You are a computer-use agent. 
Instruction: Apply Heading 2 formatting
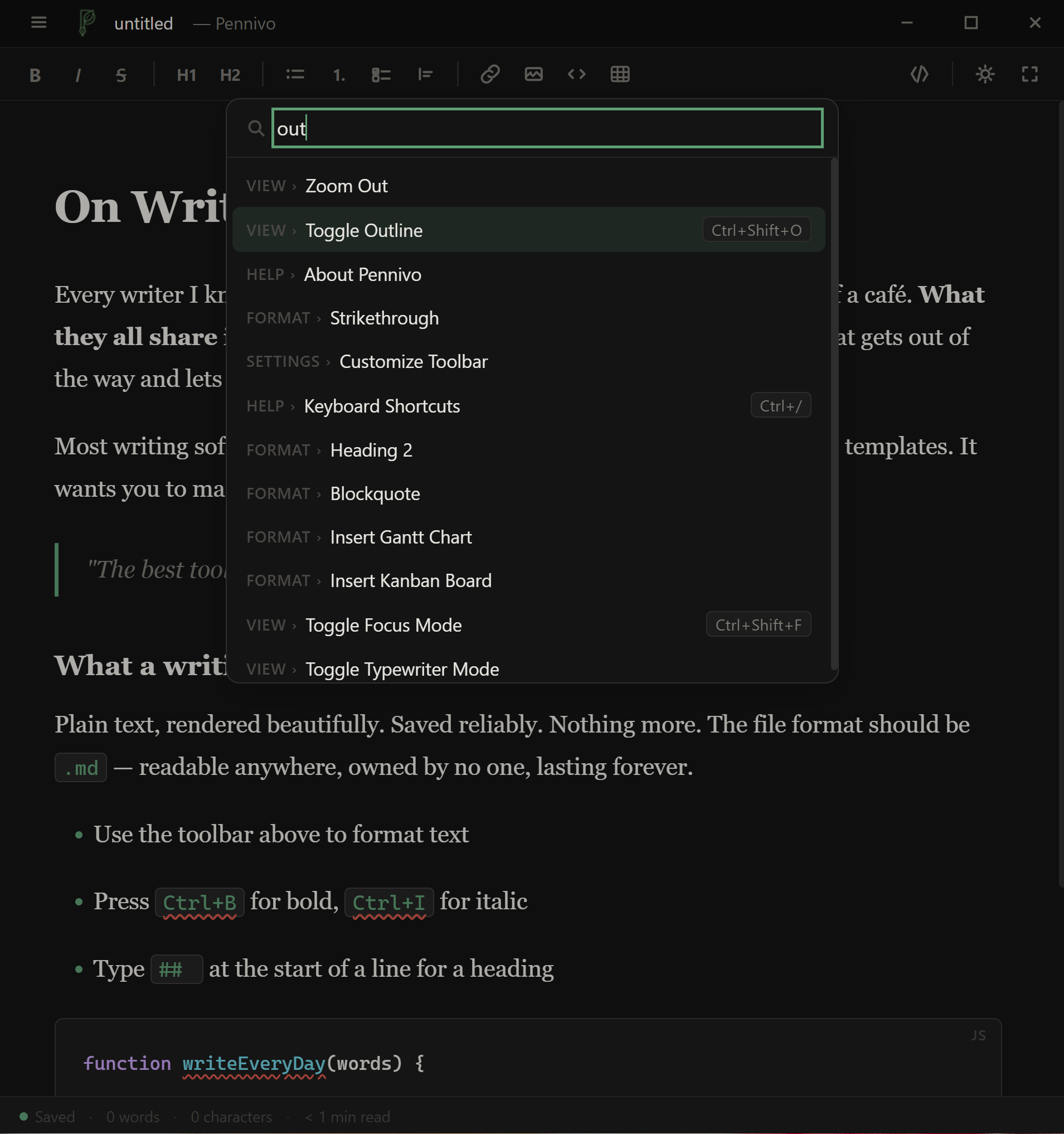click(229, 74)
